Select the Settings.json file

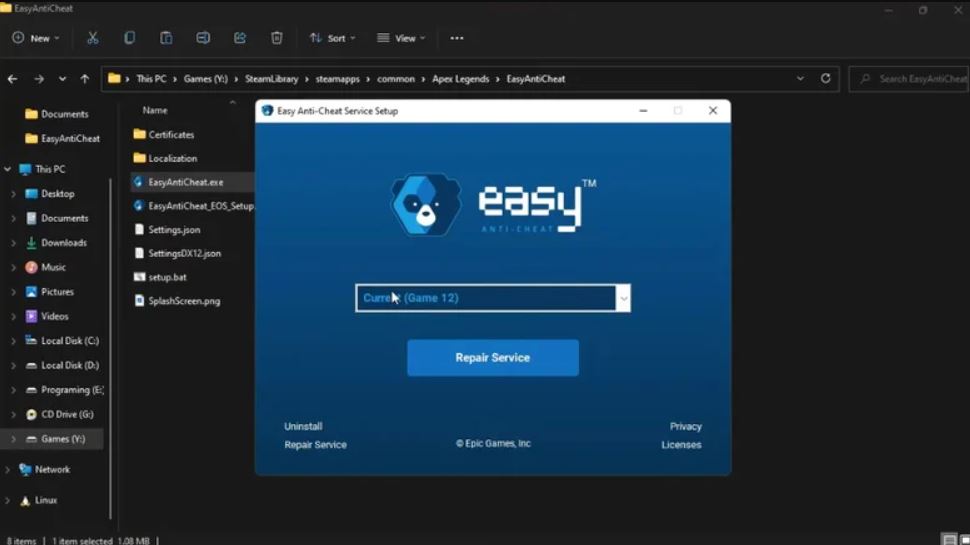[x=174, y=230]
